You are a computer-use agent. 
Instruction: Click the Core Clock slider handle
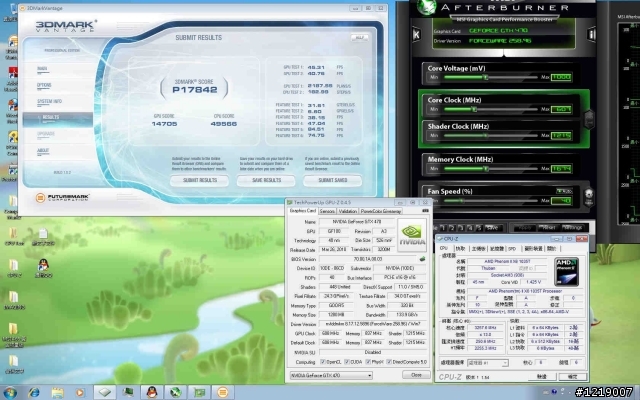[x=474, y=109]
